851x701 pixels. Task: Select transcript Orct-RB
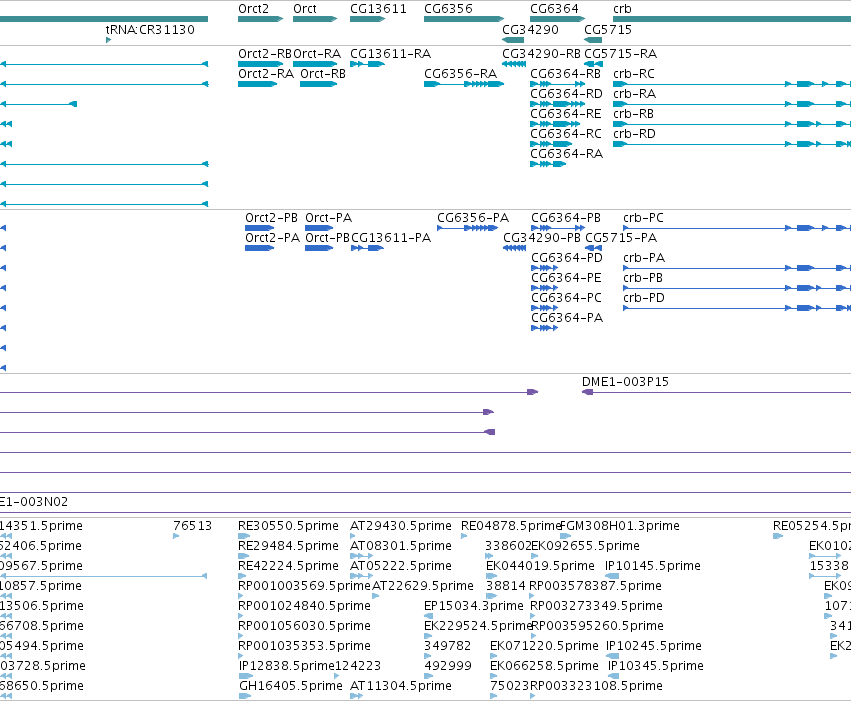click(x=319, y=84)
